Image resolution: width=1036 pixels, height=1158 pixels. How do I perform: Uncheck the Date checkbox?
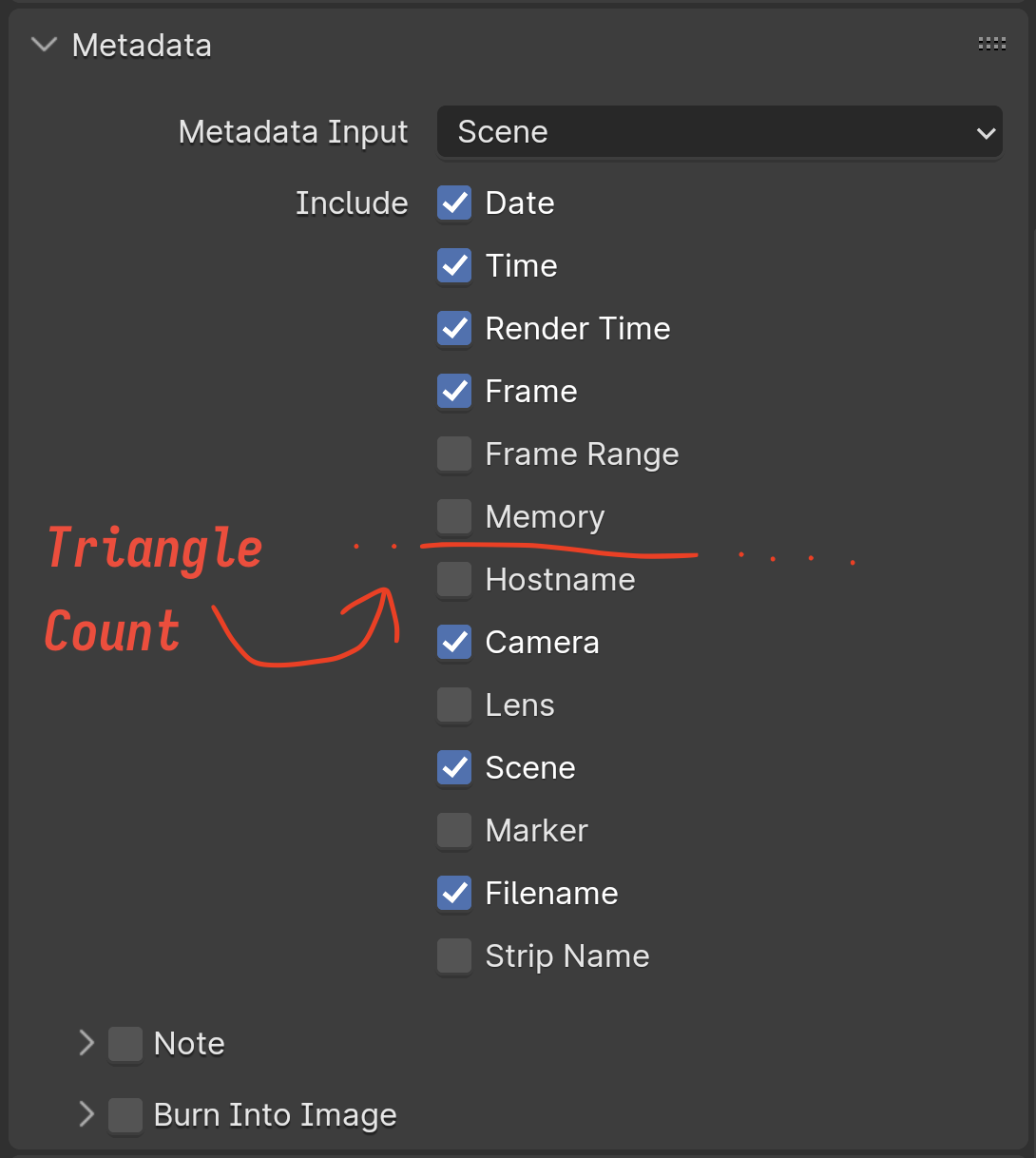(x=454, y=203)
